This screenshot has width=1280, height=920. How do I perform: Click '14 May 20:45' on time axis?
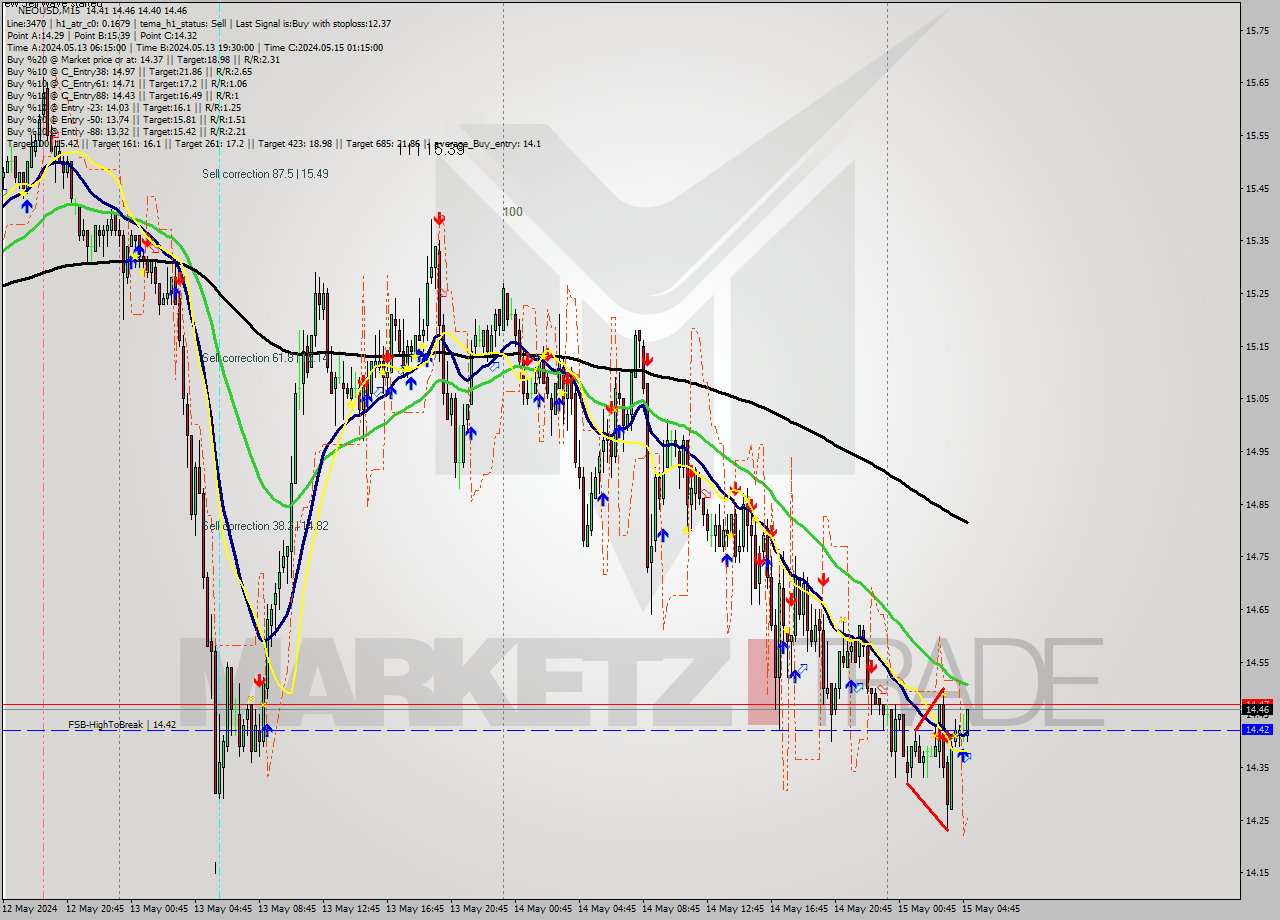pyautogui.click(x=863, y=909)
